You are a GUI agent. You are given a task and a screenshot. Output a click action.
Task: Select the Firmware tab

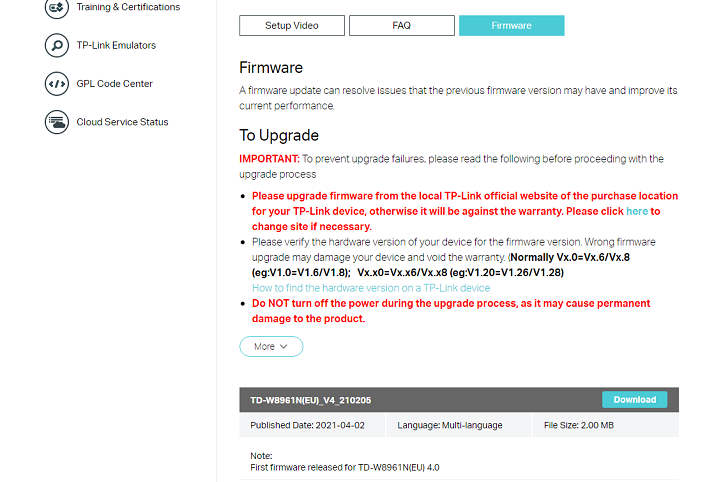pos(511,25)
